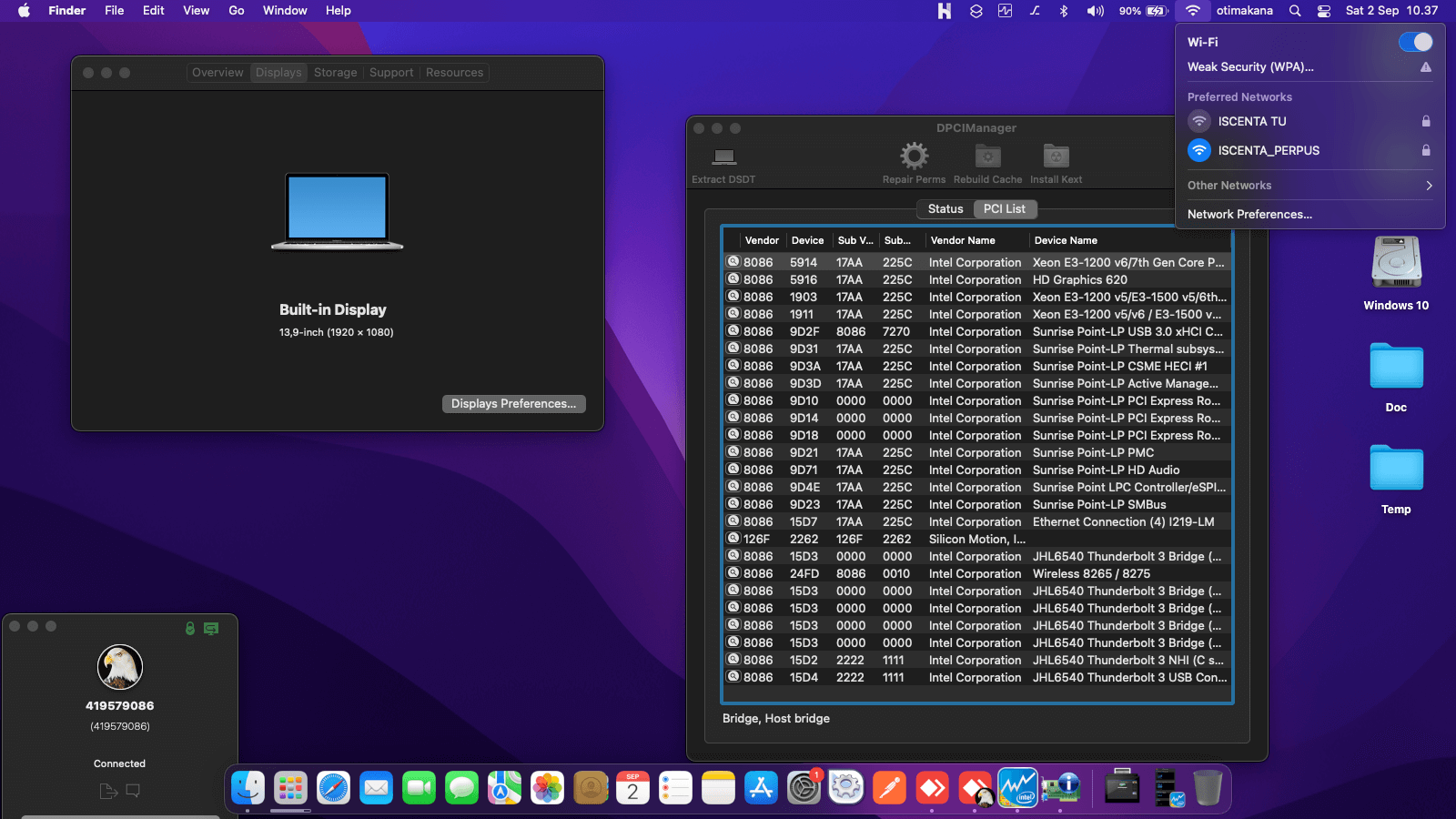Click the MacBook image in Displays pane
This screenshot has width=1456, height=819.
coord(338,211)
